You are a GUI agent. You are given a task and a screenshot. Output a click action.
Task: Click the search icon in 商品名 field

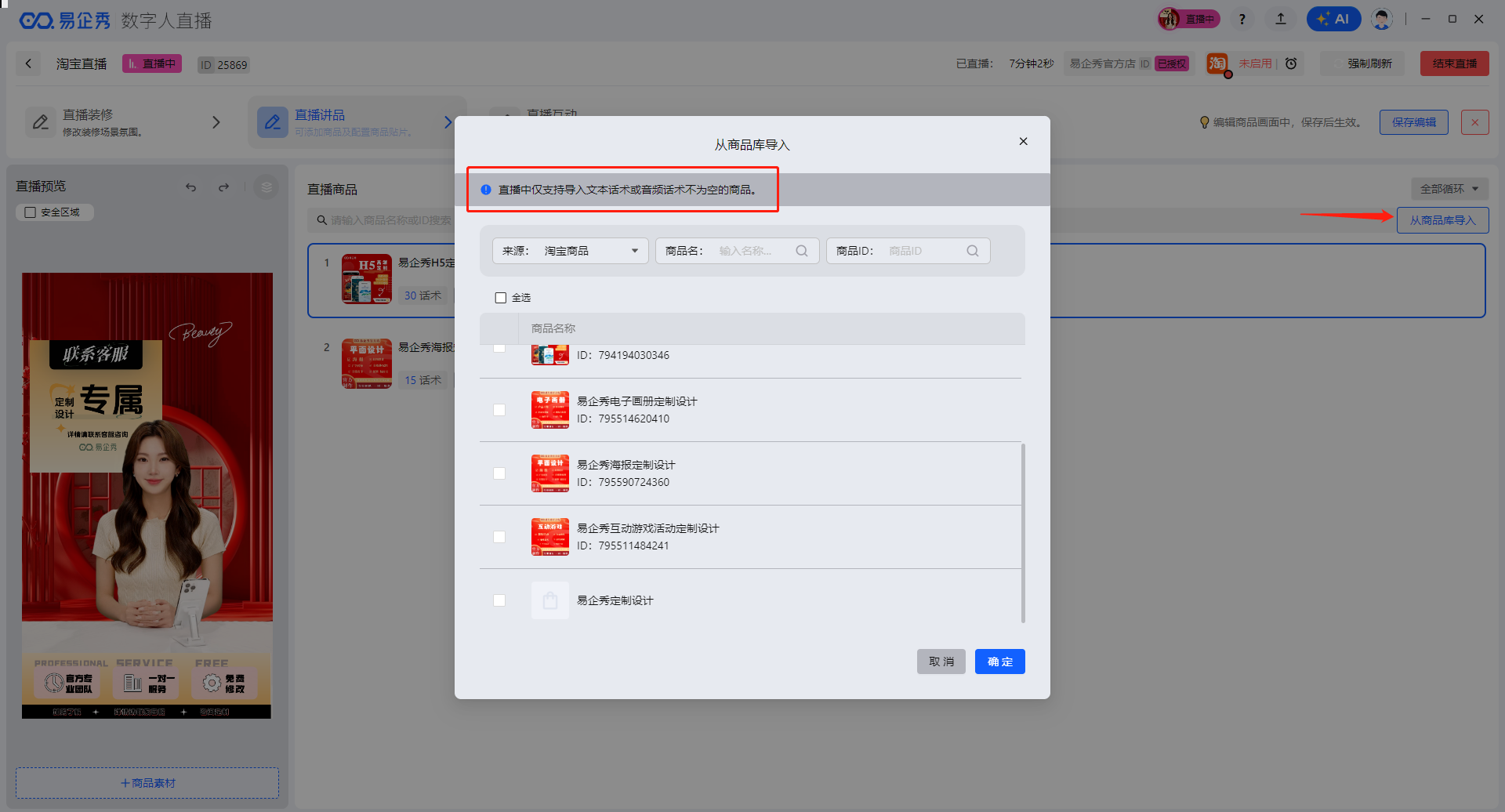(x=801, y=251)
